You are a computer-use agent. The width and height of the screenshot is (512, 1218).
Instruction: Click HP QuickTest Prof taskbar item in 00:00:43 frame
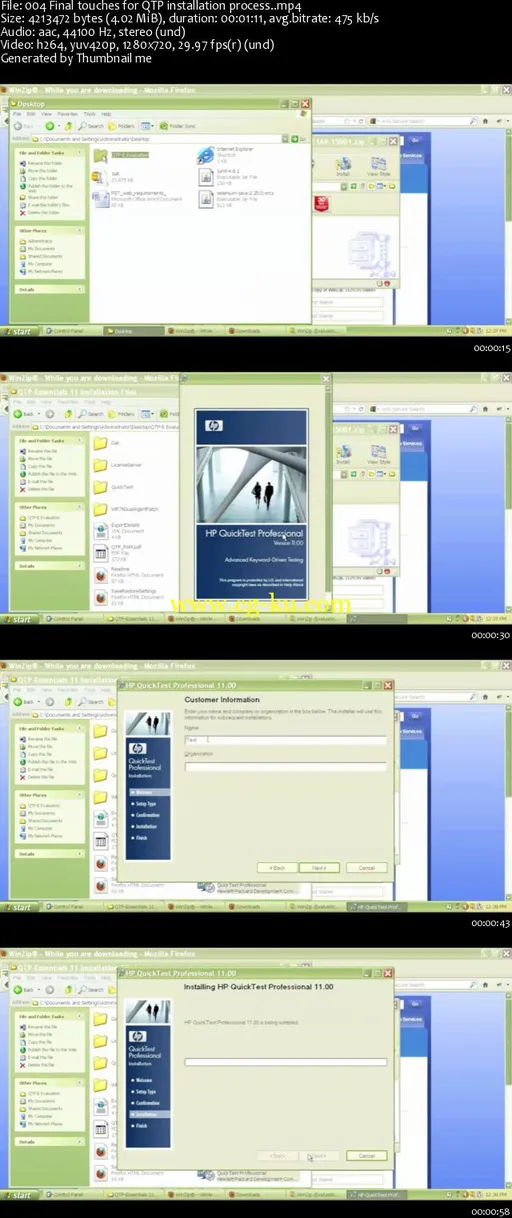tap(375, 906)
